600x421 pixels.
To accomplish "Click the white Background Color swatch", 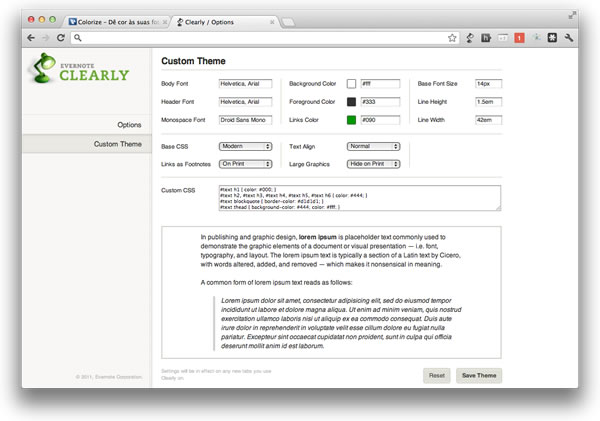I will click(x=351, y=84).
